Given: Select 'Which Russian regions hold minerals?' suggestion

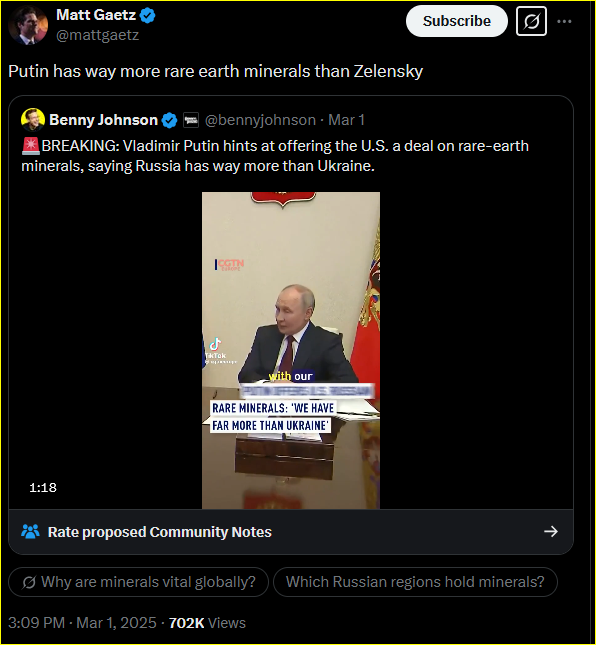Looking at the screenshot, I should (x=415, y=582).
